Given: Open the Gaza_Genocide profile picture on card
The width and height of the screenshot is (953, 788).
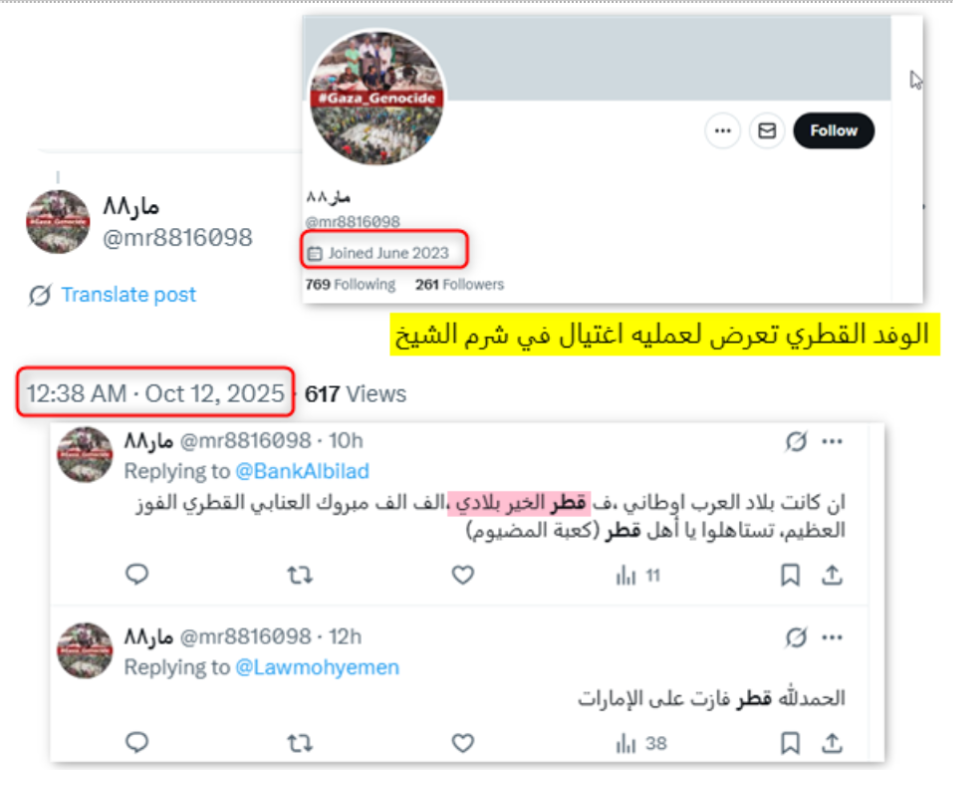Looking at the screenshot, I should point(377,98).
